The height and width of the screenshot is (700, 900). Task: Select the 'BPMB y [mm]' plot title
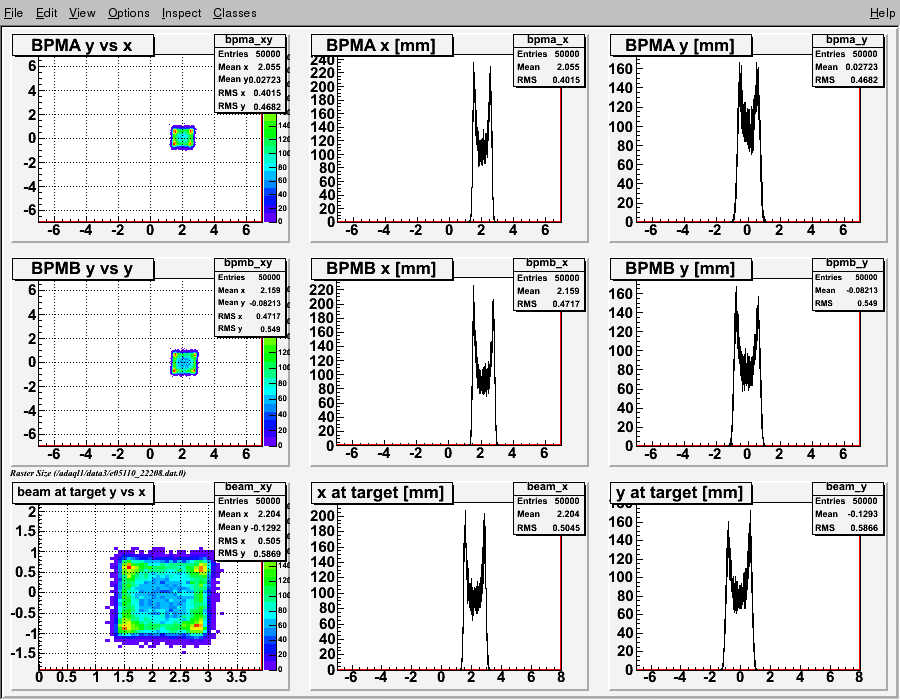[681, 269]
